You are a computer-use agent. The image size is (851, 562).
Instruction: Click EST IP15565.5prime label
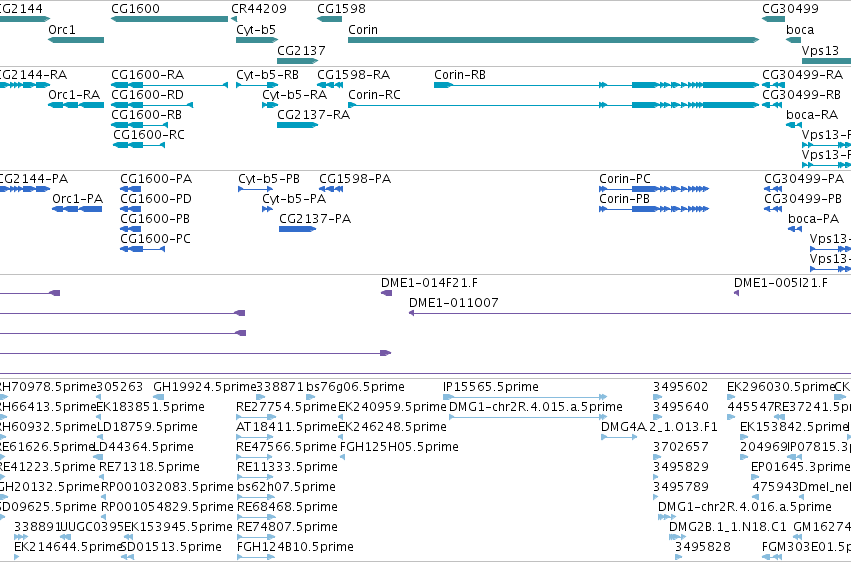(491, 387)
